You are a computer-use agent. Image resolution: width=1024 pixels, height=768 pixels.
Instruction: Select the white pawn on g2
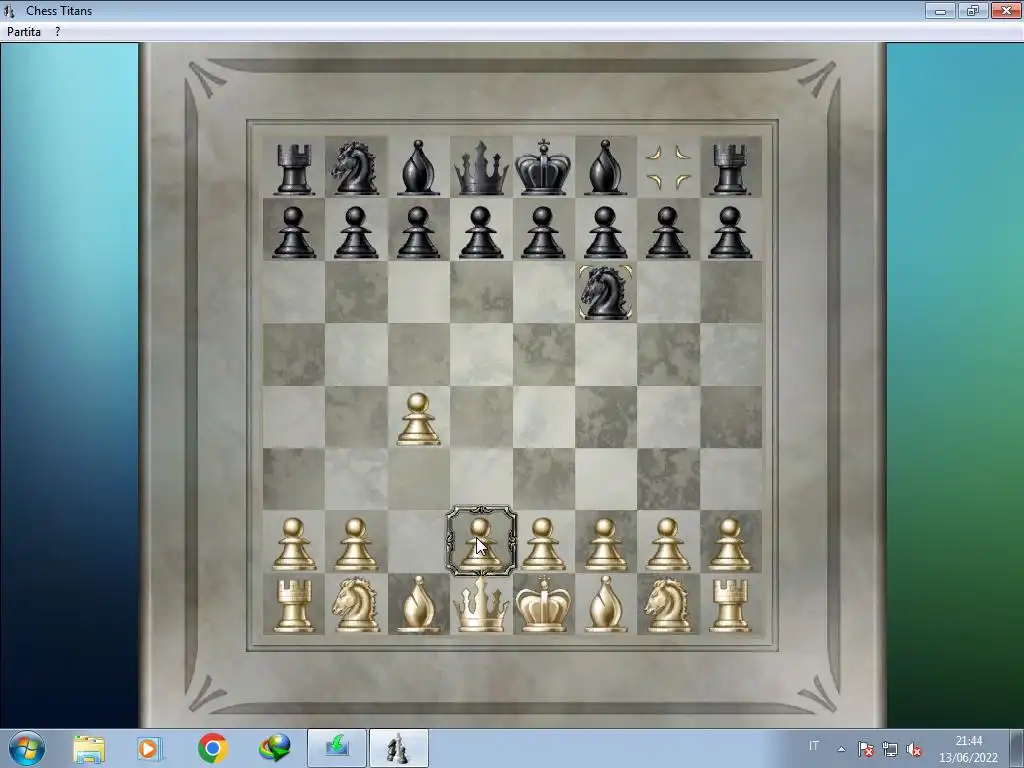tap(667, 544)
